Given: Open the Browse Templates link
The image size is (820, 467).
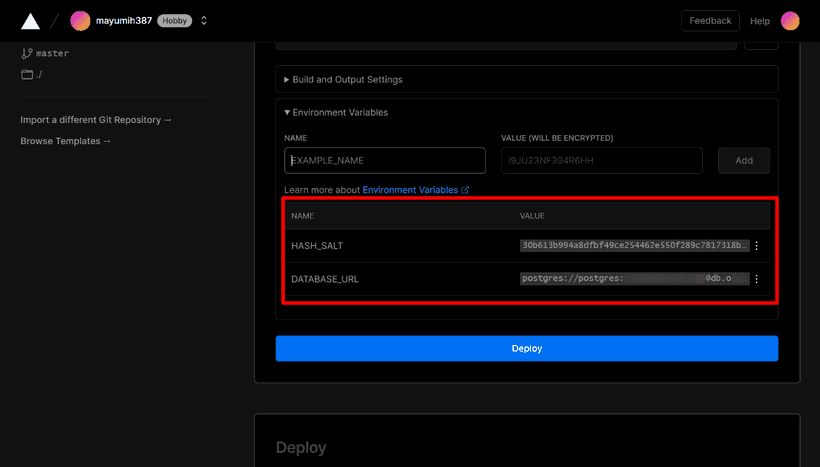Looking at the screenshot, I should point(66,141).
